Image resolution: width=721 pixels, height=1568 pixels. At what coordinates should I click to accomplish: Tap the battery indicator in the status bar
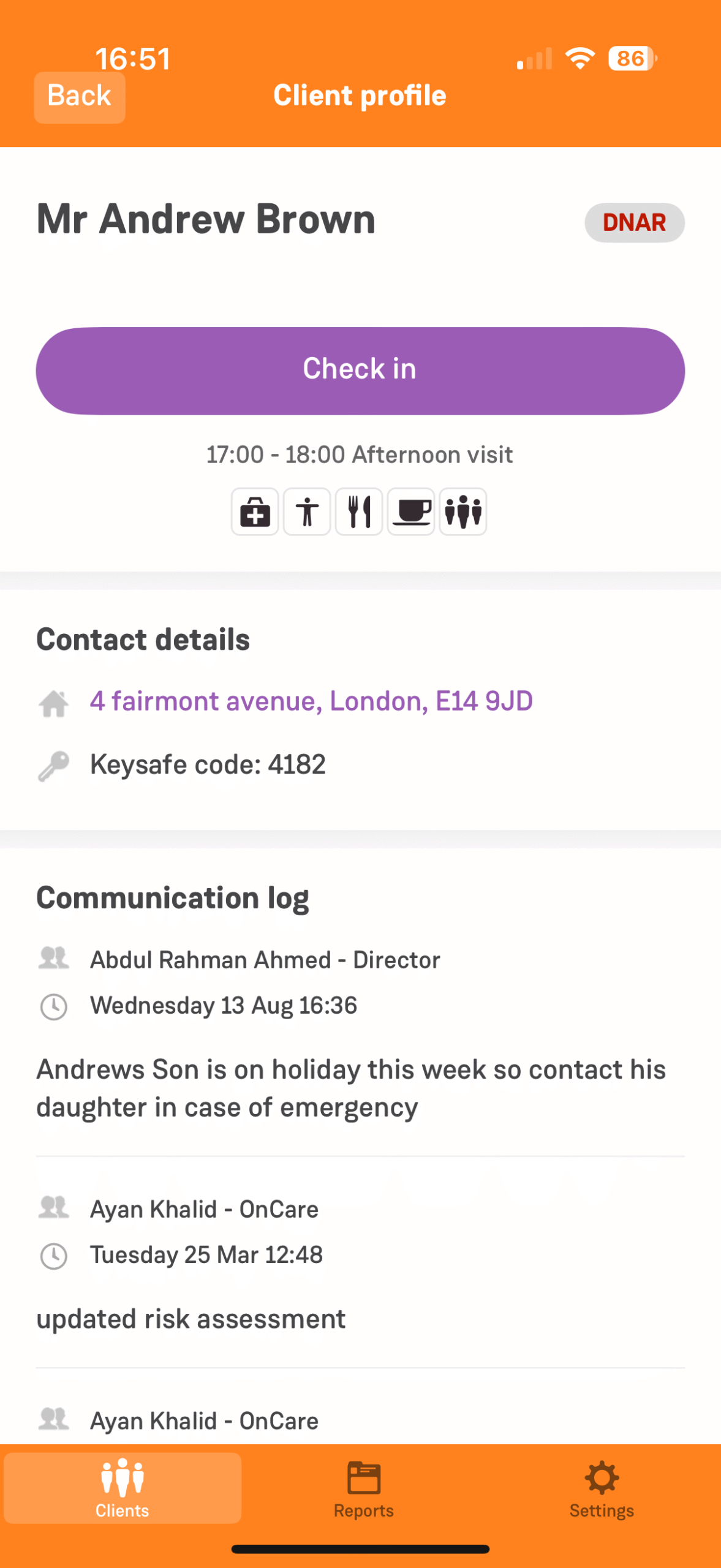631,59
